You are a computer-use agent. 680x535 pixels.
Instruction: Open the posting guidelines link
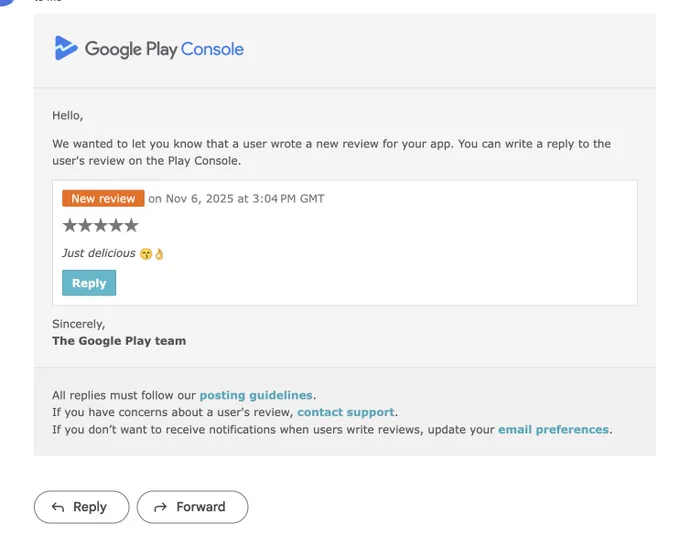click(256, 395)
